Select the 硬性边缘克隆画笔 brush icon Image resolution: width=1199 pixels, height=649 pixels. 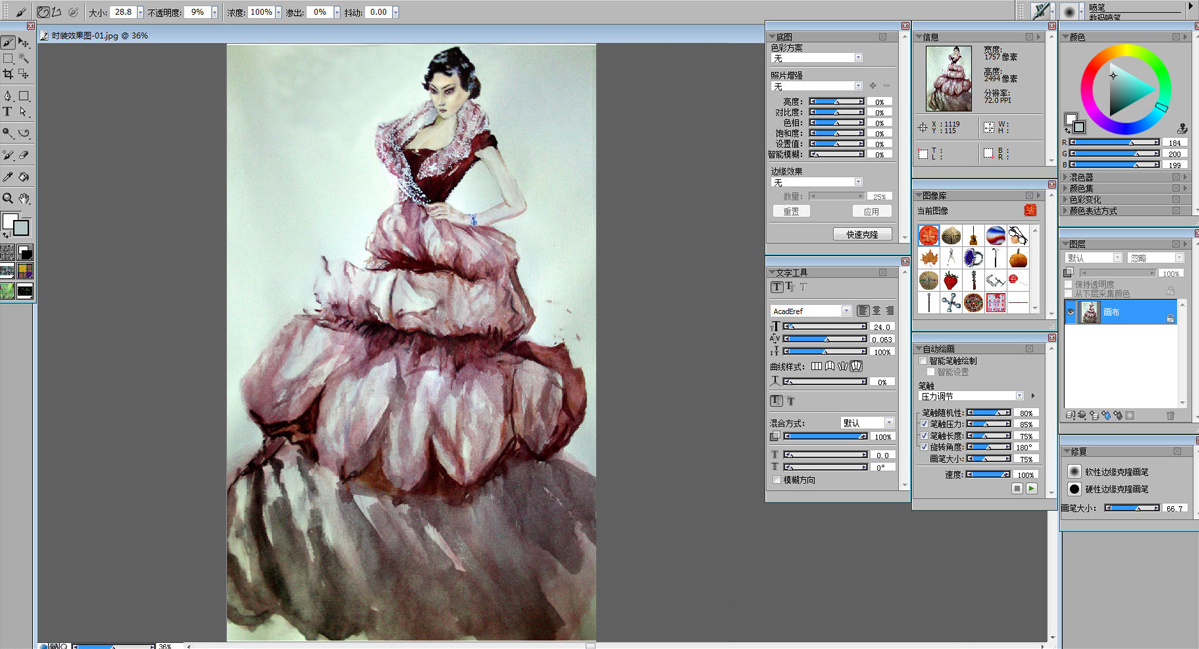(x=1074, y=488)
